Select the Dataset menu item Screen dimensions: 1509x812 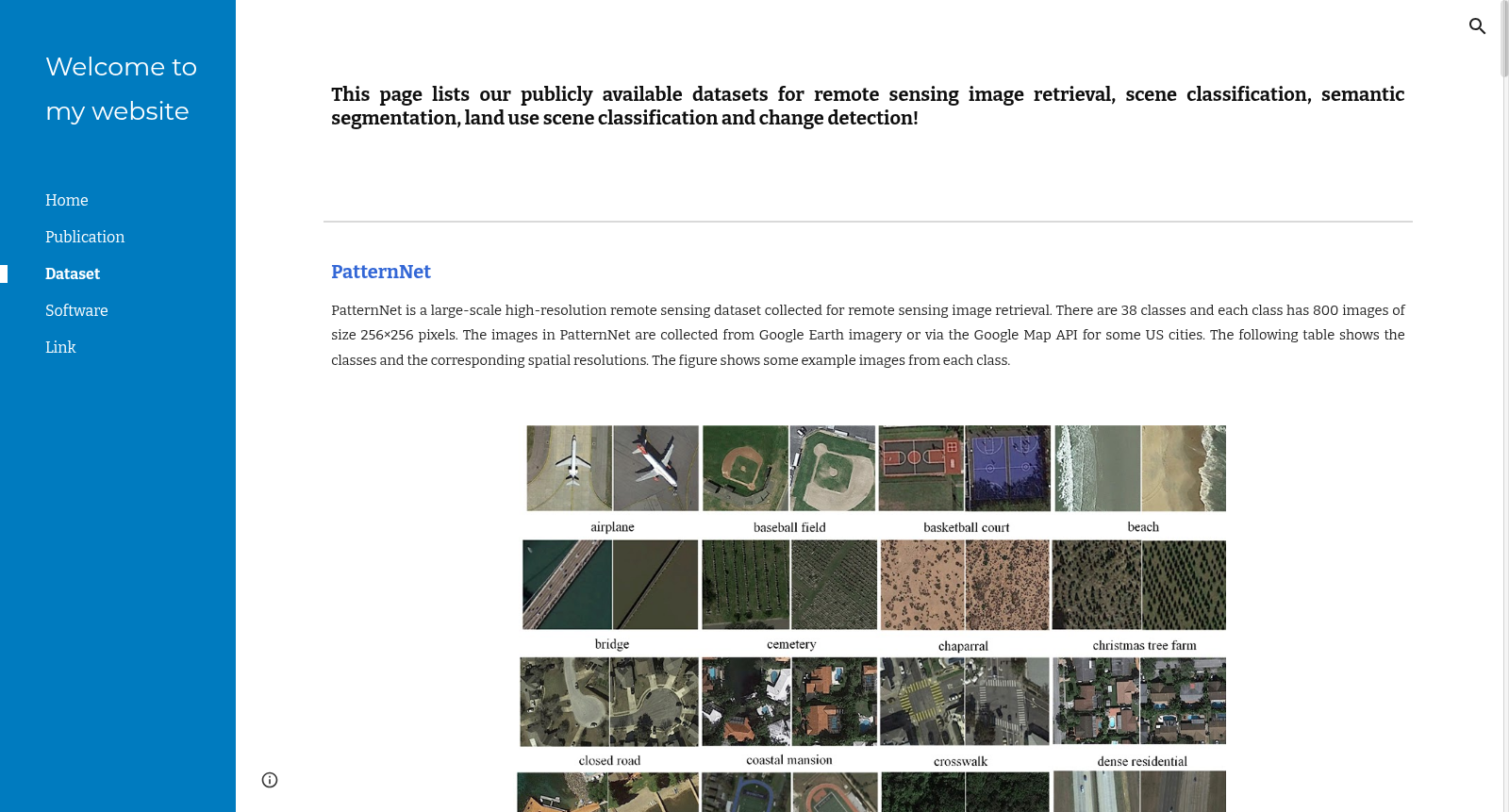pos(73,273)
